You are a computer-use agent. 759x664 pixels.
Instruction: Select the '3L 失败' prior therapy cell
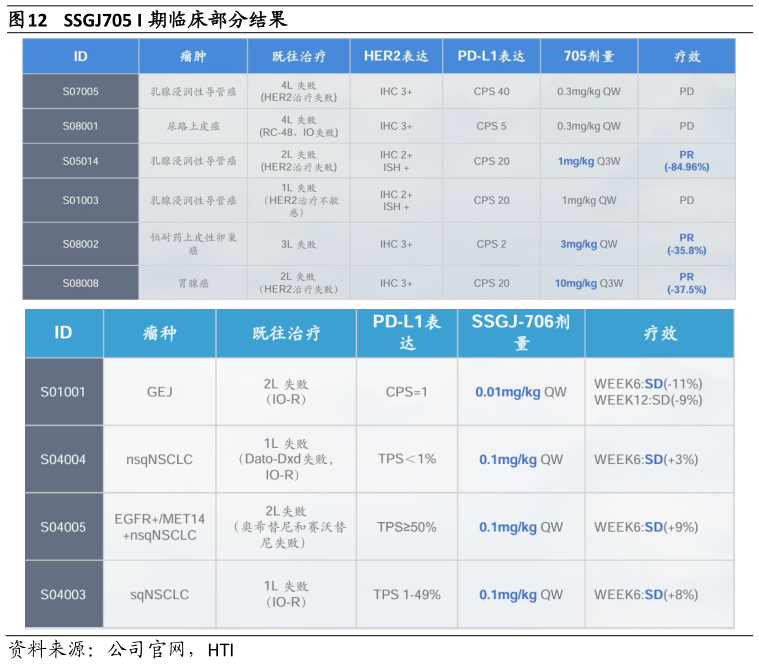299,244
